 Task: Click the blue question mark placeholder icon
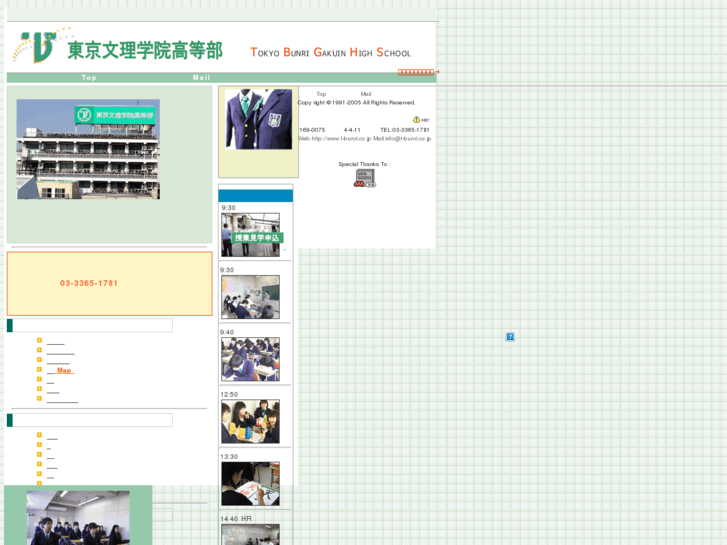(x=510, y=337)
